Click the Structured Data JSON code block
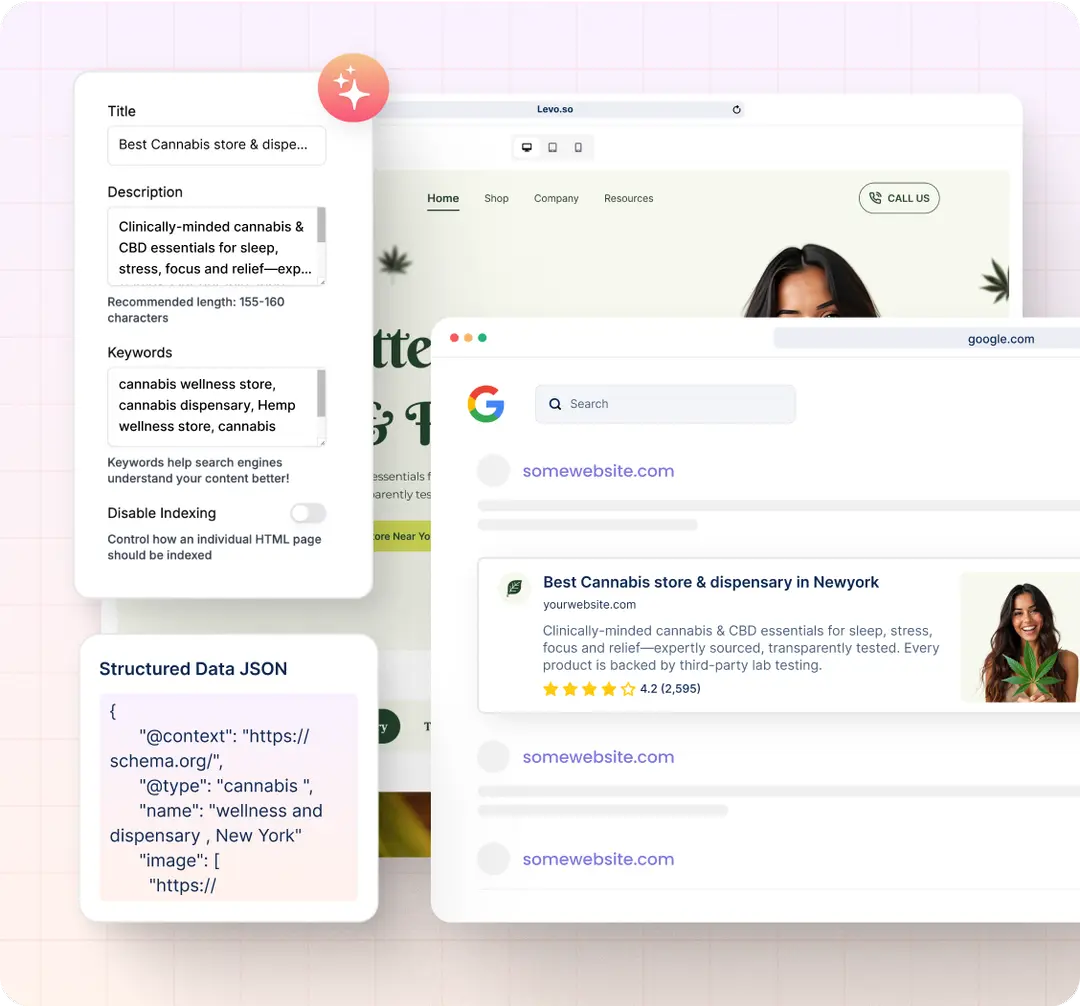This screenshot has height=1006, width=1080. [x=229, y=797]
